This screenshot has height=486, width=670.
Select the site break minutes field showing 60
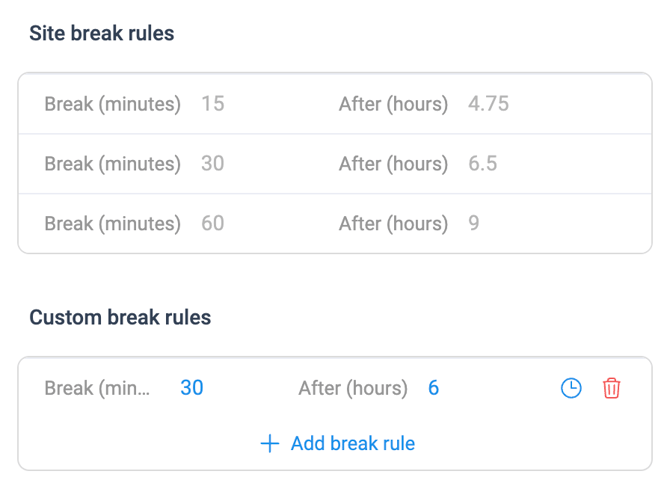(x=213, y=223)
